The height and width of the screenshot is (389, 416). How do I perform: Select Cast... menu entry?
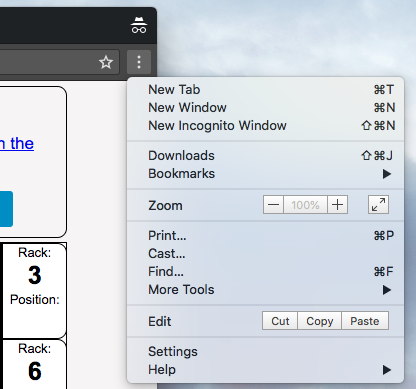(266, 254)
